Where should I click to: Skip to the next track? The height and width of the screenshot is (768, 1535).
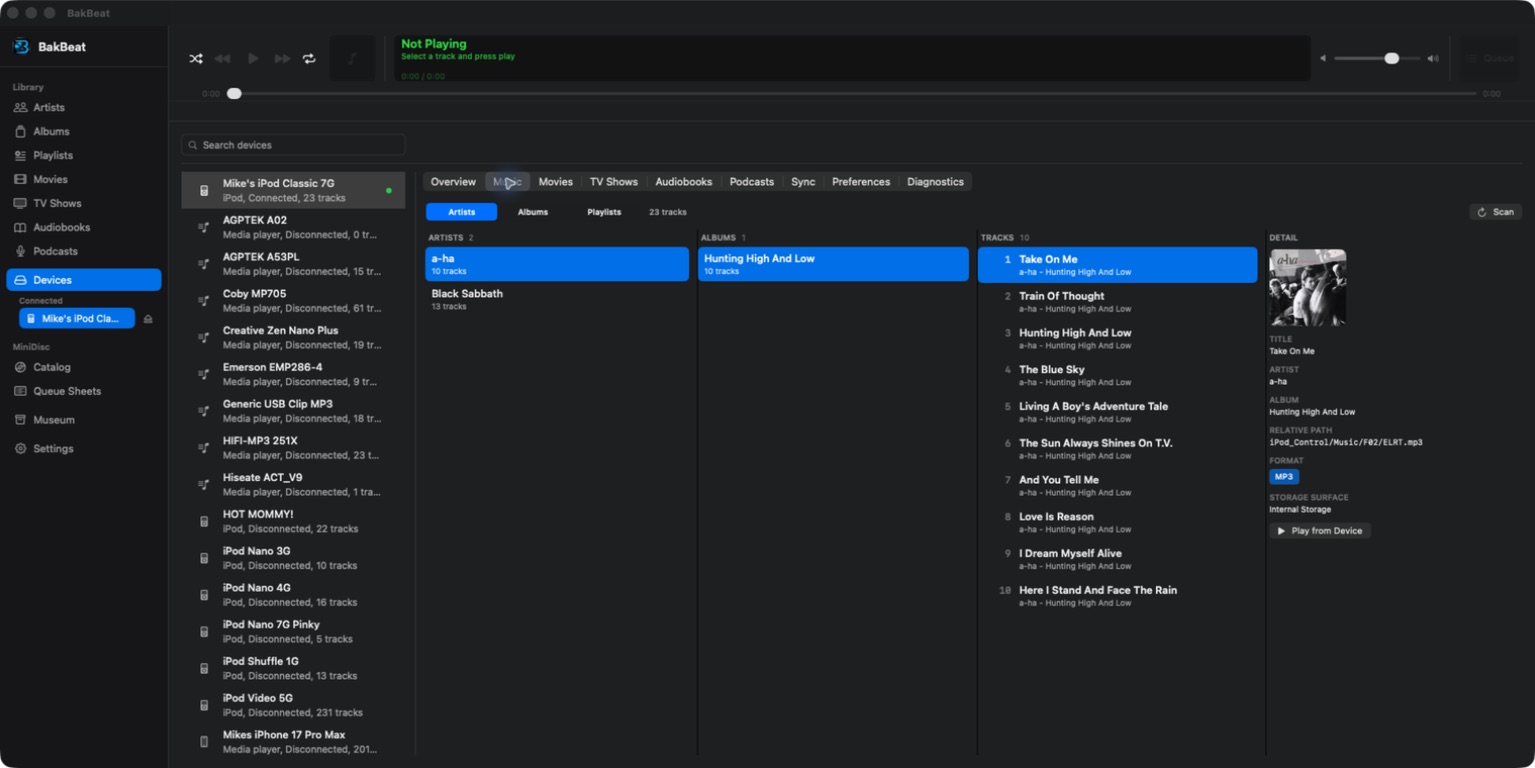pos(283,59)
